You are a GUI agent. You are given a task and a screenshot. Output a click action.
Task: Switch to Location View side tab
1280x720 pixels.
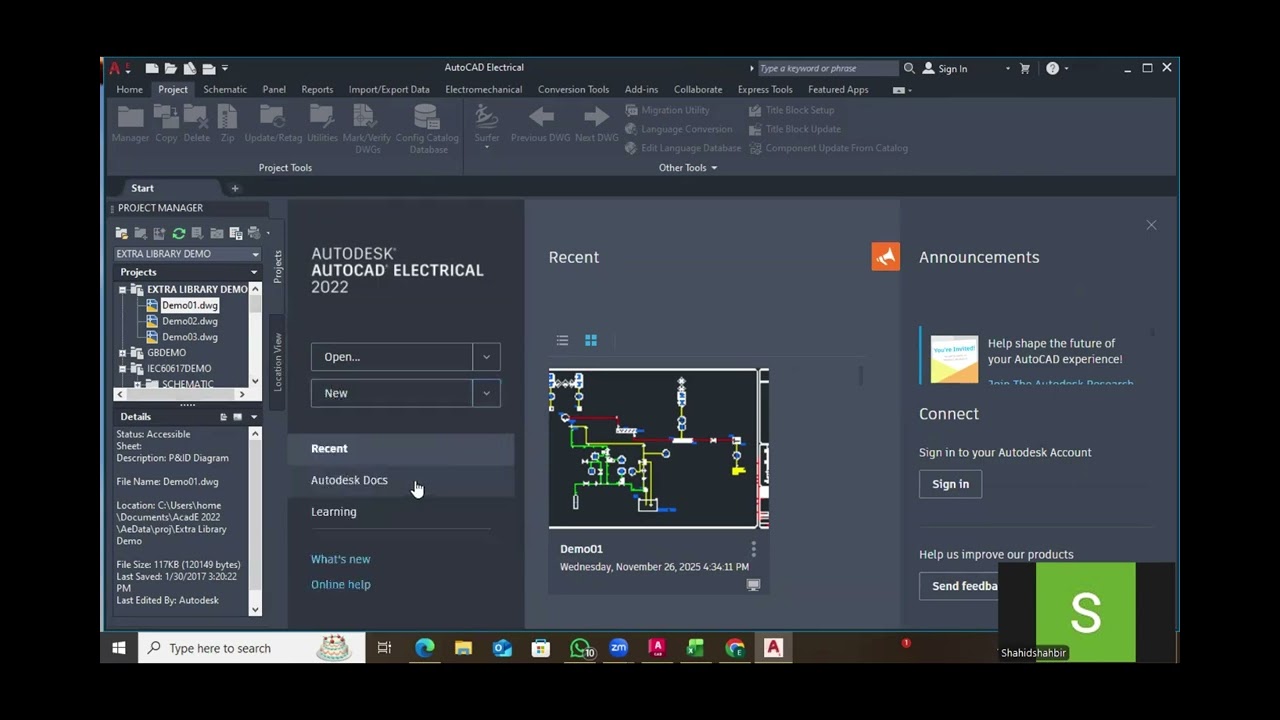278,362
